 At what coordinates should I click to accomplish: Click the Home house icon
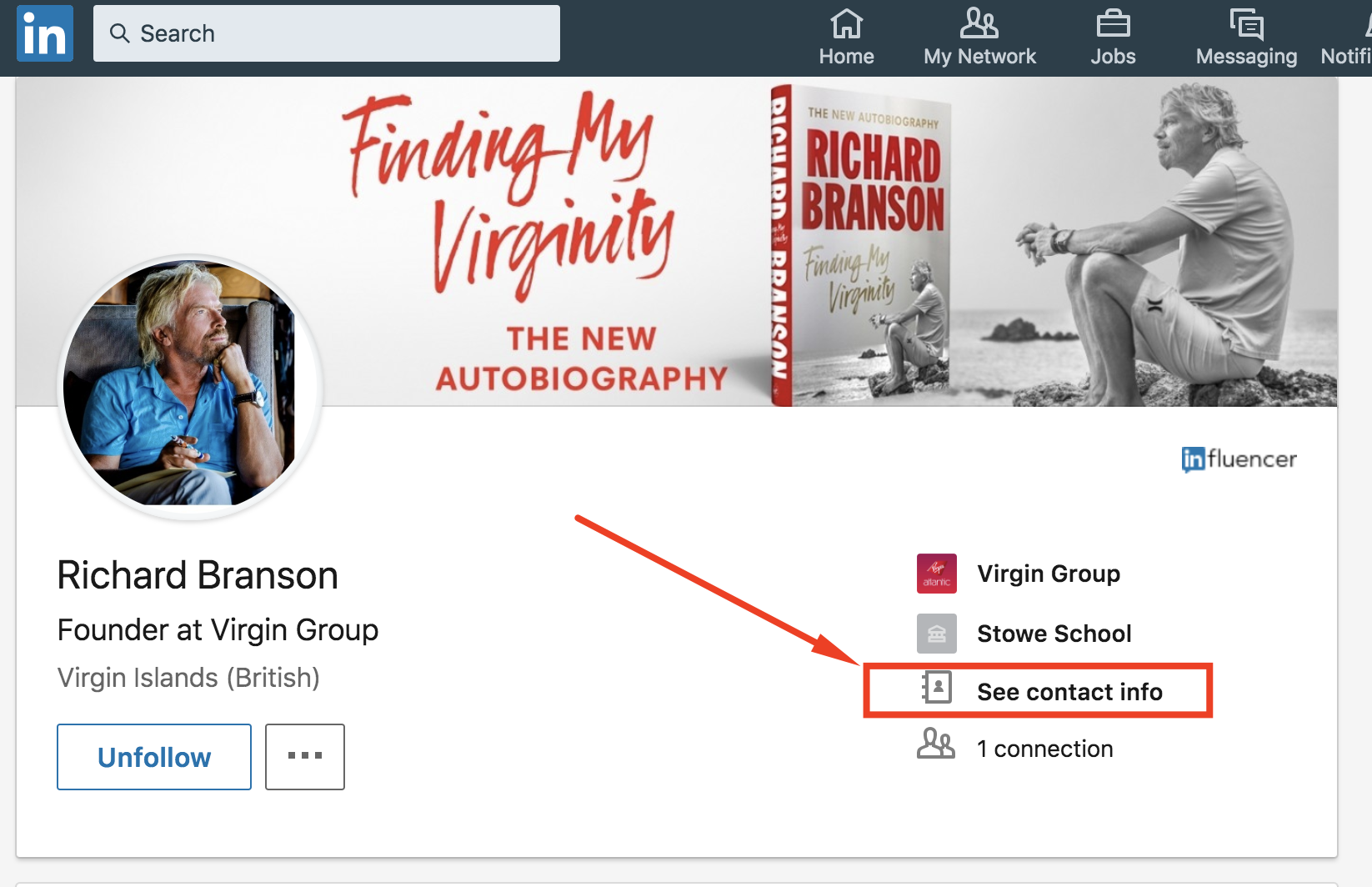click(x=846, y=23)
